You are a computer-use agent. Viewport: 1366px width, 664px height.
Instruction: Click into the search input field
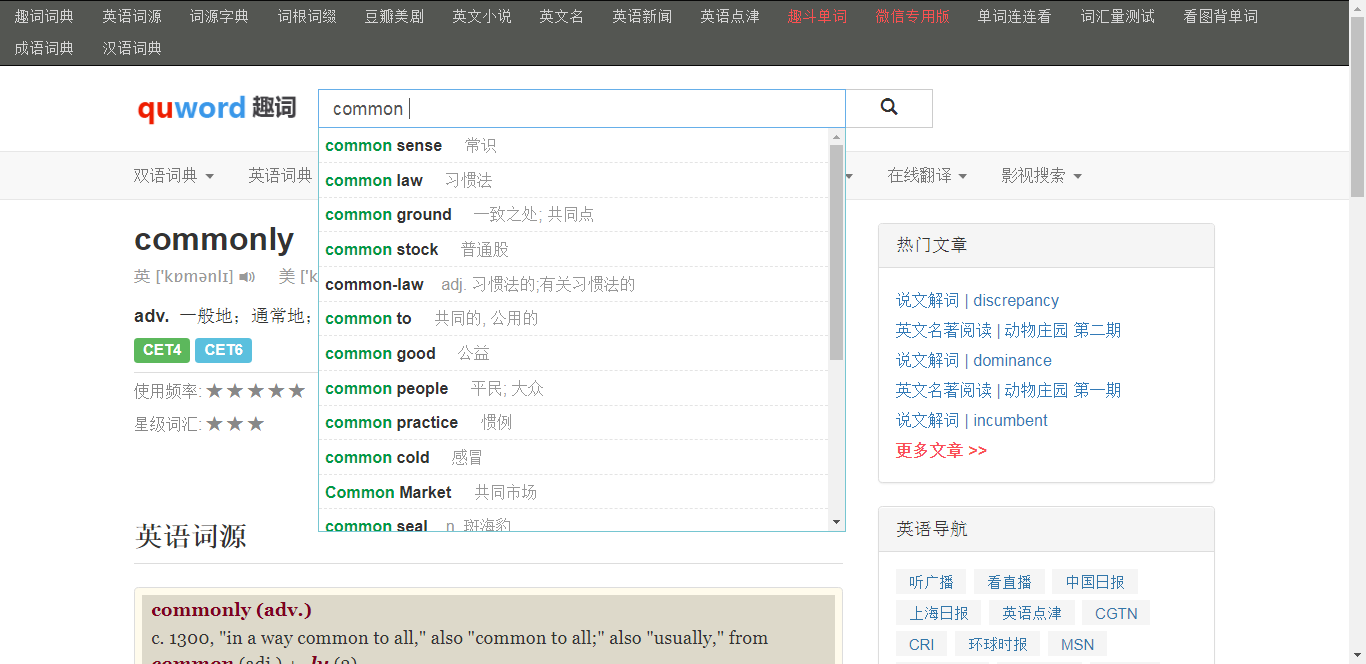pos(582,108)
